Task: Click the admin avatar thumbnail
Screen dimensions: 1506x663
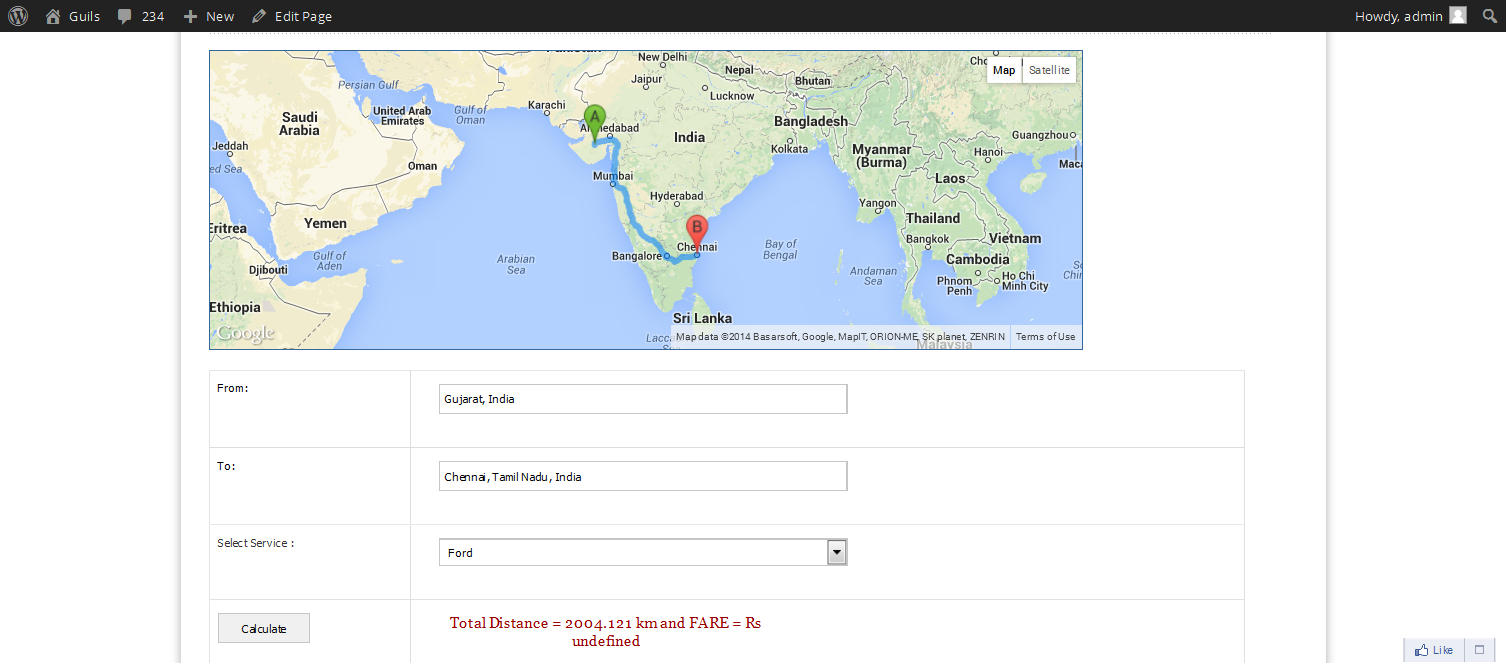Action: [x=1458, y=16]
